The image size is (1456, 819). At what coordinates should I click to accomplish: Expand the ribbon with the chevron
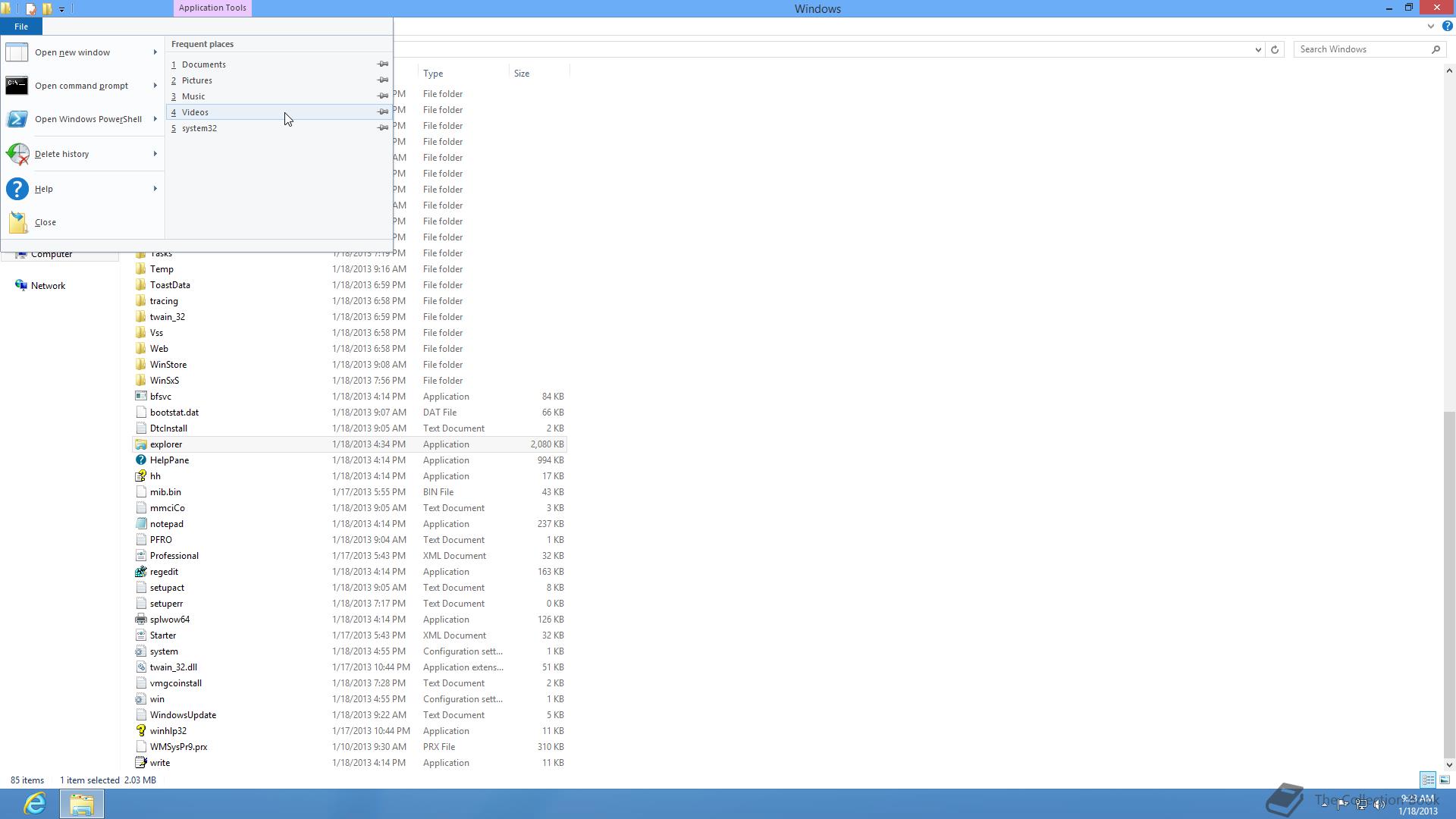(x=1431, y=26)
